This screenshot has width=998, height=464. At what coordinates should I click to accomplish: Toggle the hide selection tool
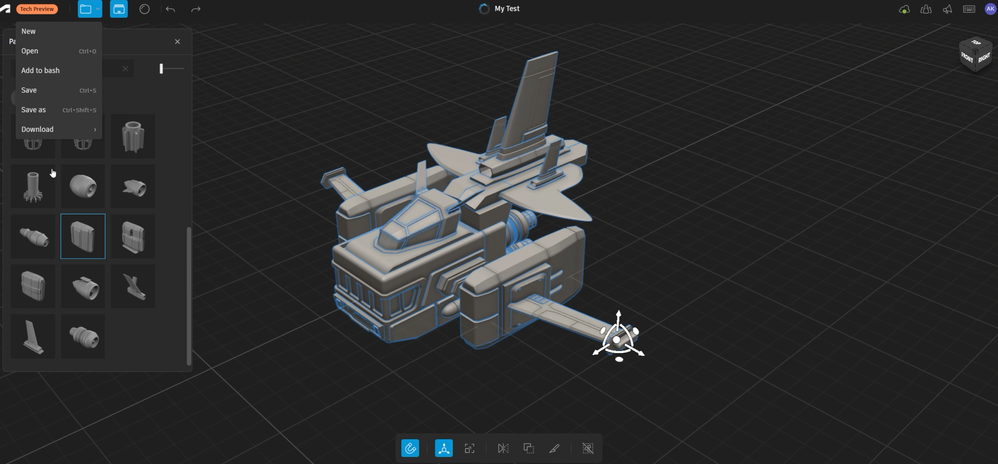click(587, 448)
